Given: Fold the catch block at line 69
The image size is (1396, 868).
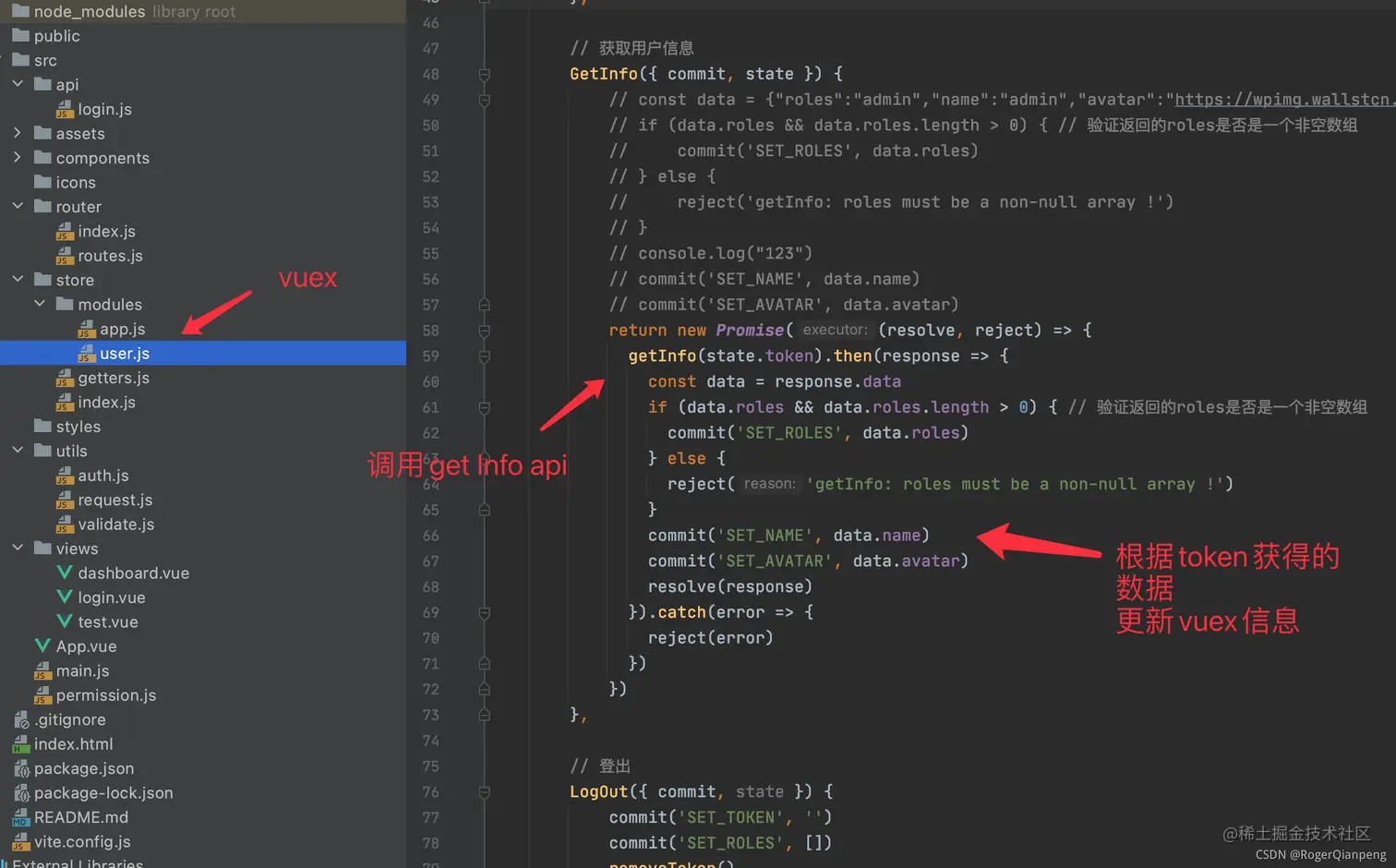Looking at the screenshot, I should click(x=484, y=612).
